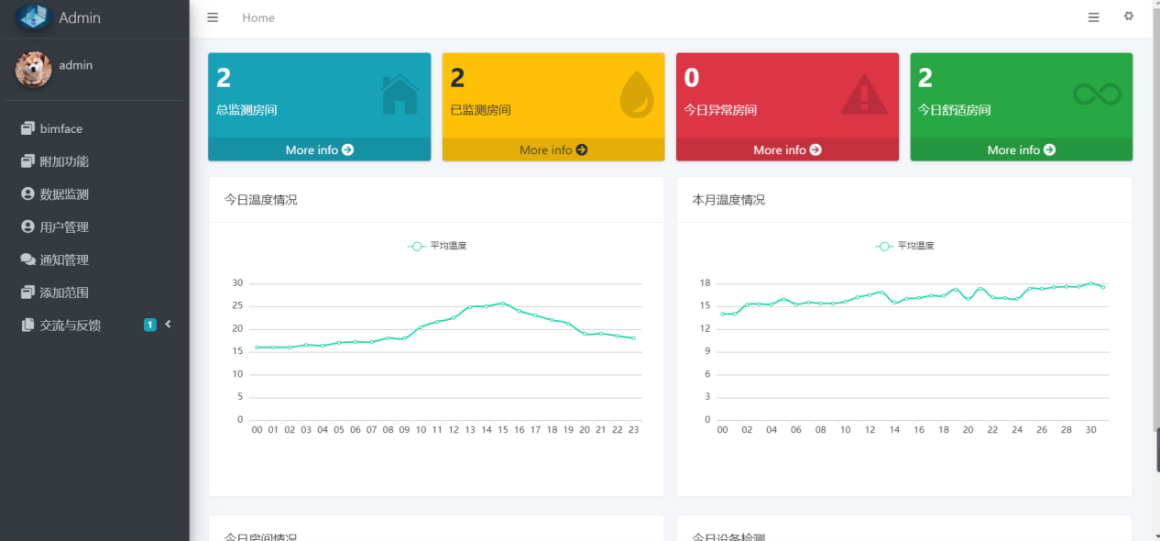Click the peak data point at hour 15
Viewport: 1160px width, 541px height.
(x=502, y=303)
